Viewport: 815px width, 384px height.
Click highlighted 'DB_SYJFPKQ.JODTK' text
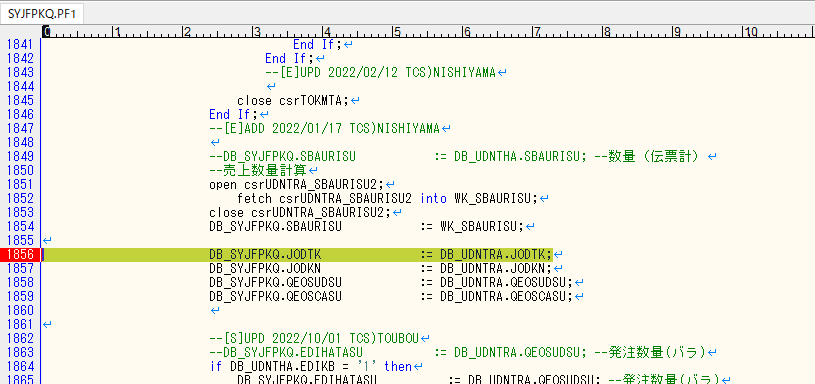(265, 255)
